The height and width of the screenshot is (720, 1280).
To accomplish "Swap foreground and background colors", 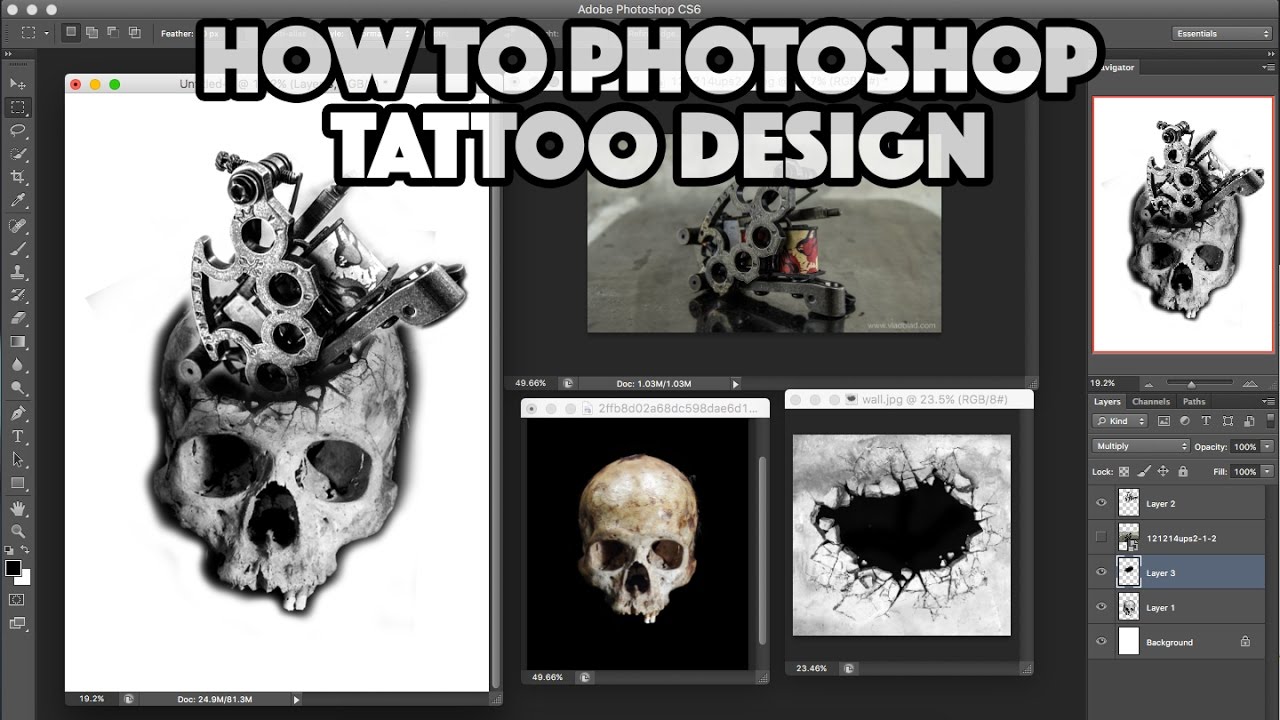I will (x=25, y=551).
